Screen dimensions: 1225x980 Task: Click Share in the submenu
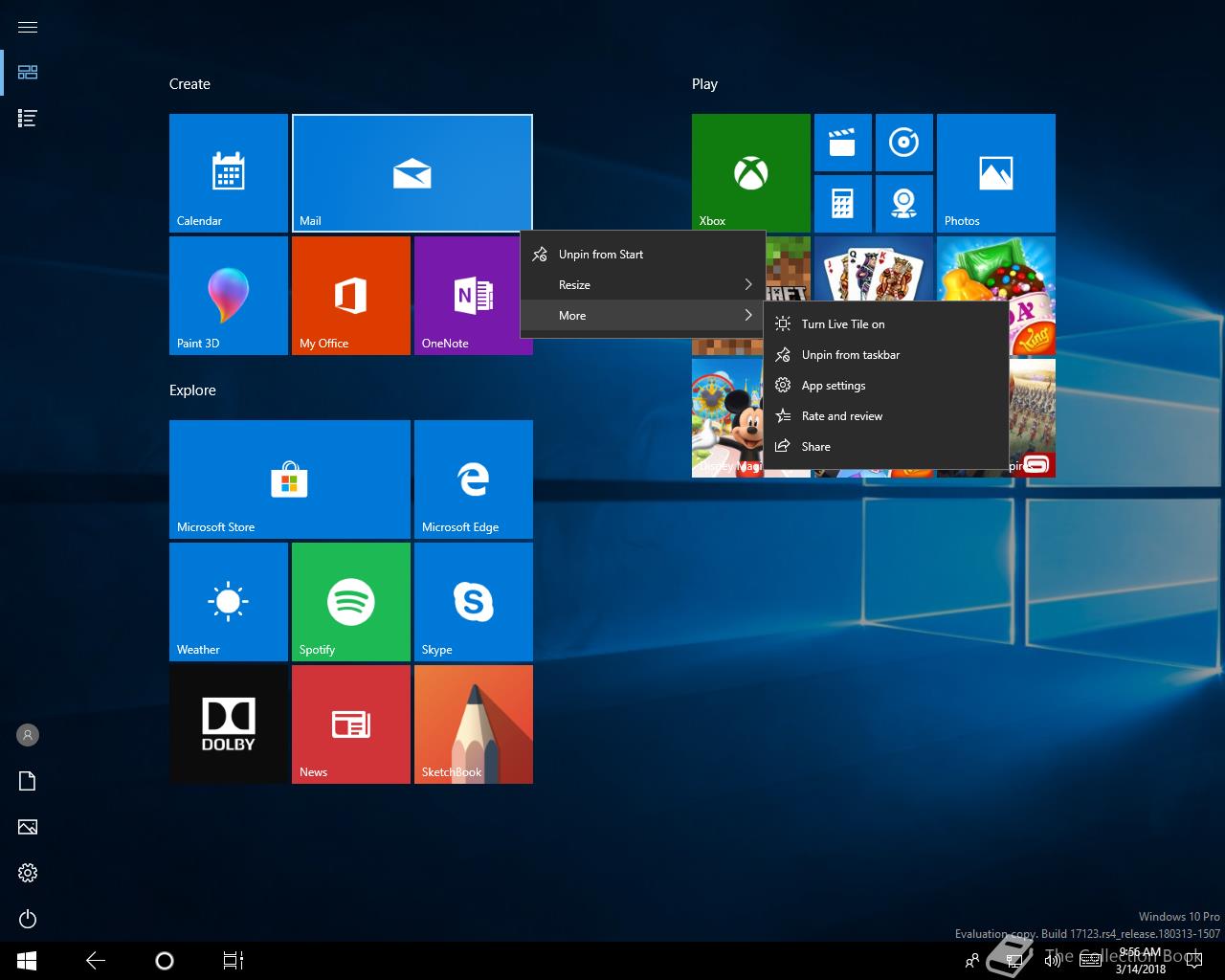click(885, 447)
